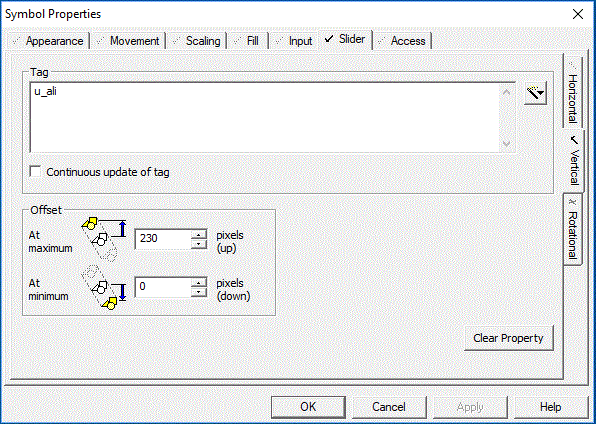The width and height of the screenshot is (596, 424).
Task: Open the Help button
Action: tap(550, 407)
